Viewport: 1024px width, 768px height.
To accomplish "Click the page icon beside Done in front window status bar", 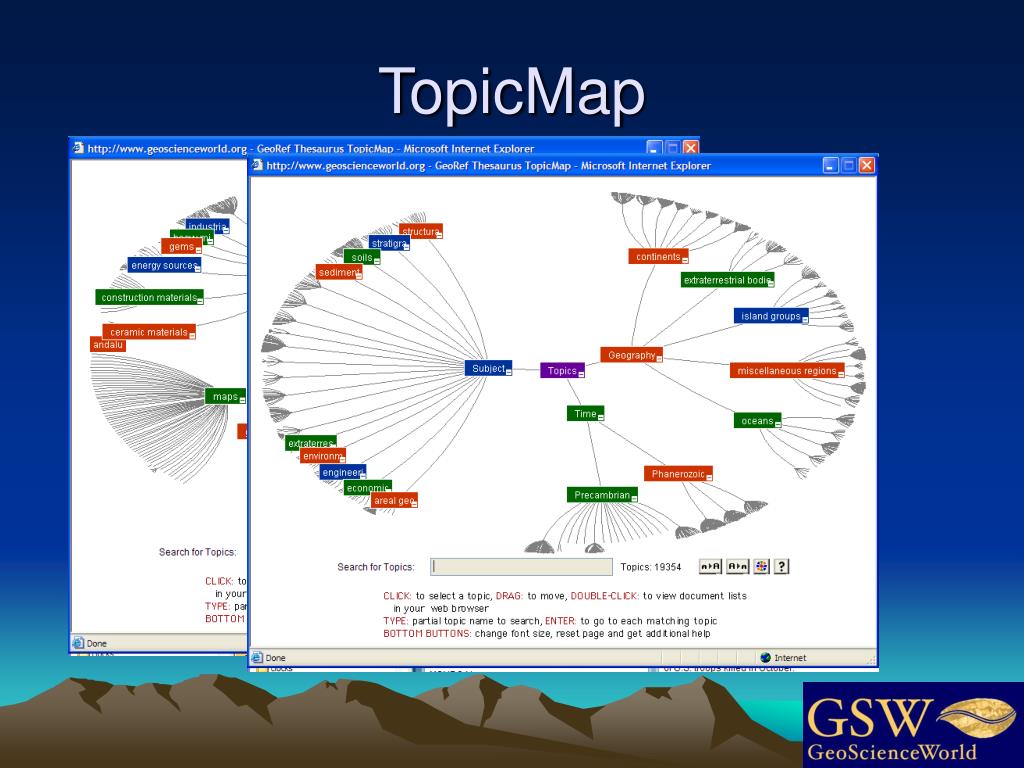I will pos(257,658).
